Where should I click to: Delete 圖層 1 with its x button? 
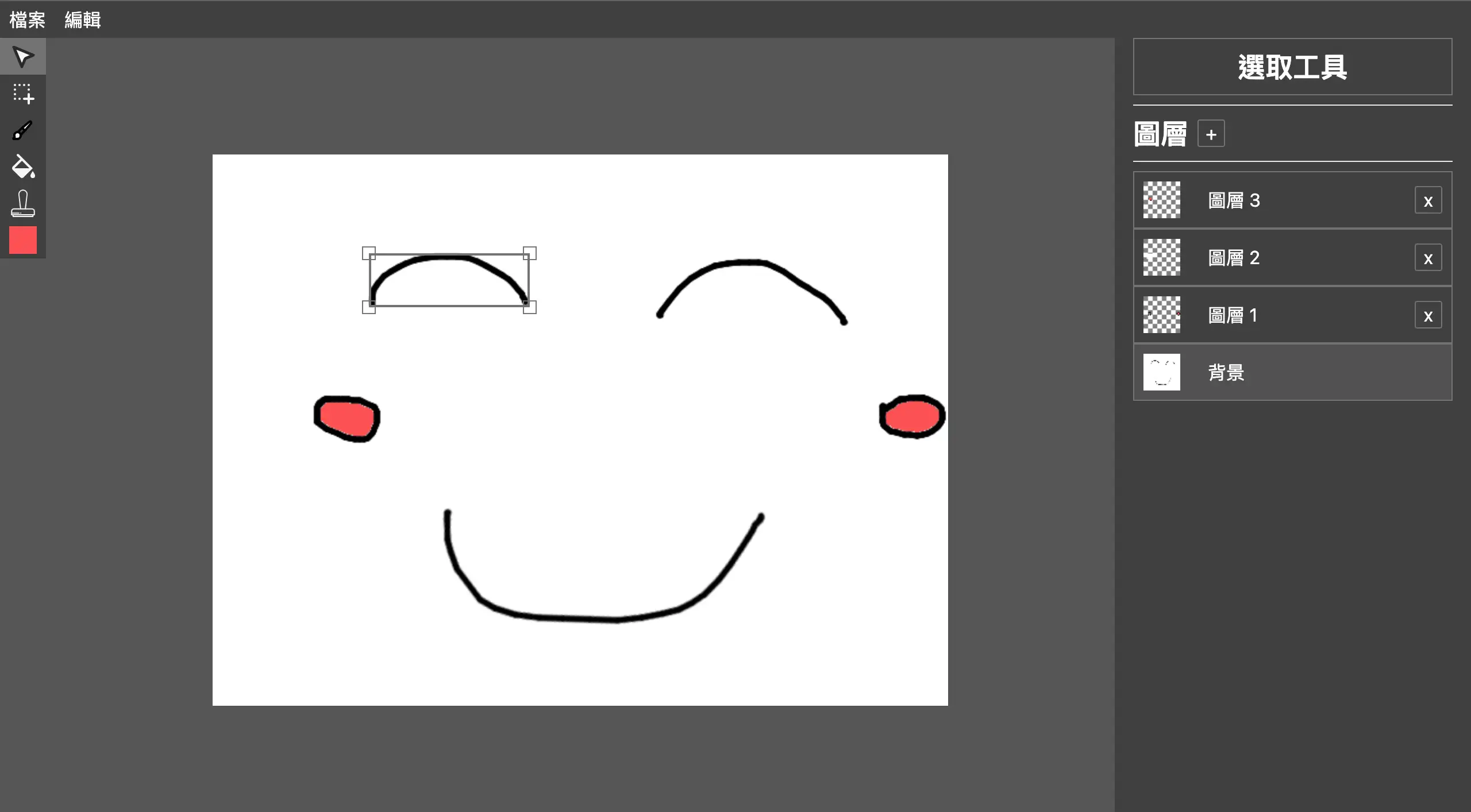1428,315
